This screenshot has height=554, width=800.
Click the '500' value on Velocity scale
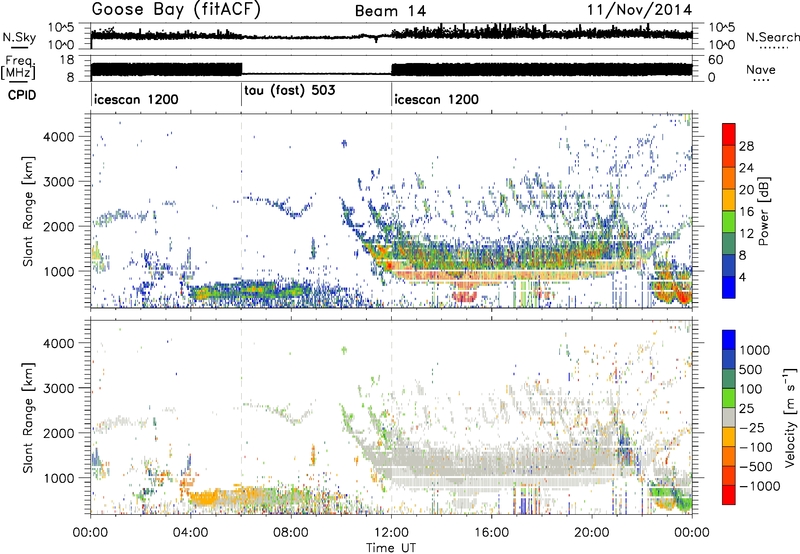751,369
